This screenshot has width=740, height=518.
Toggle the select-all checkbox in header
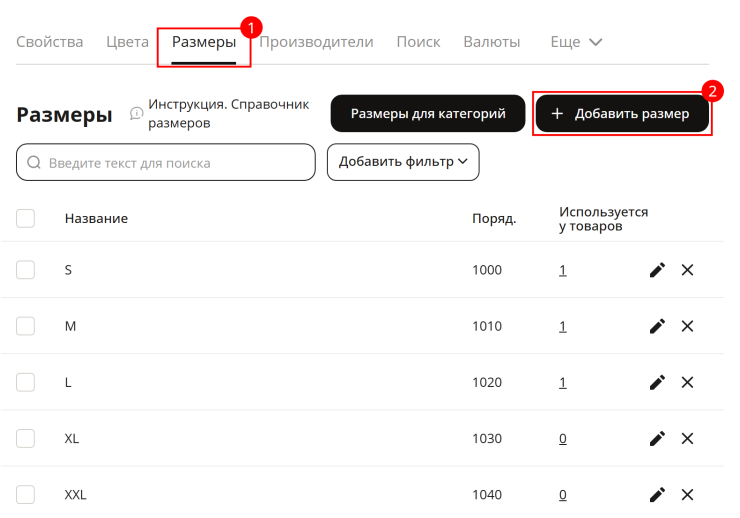[x=25, y=218]
